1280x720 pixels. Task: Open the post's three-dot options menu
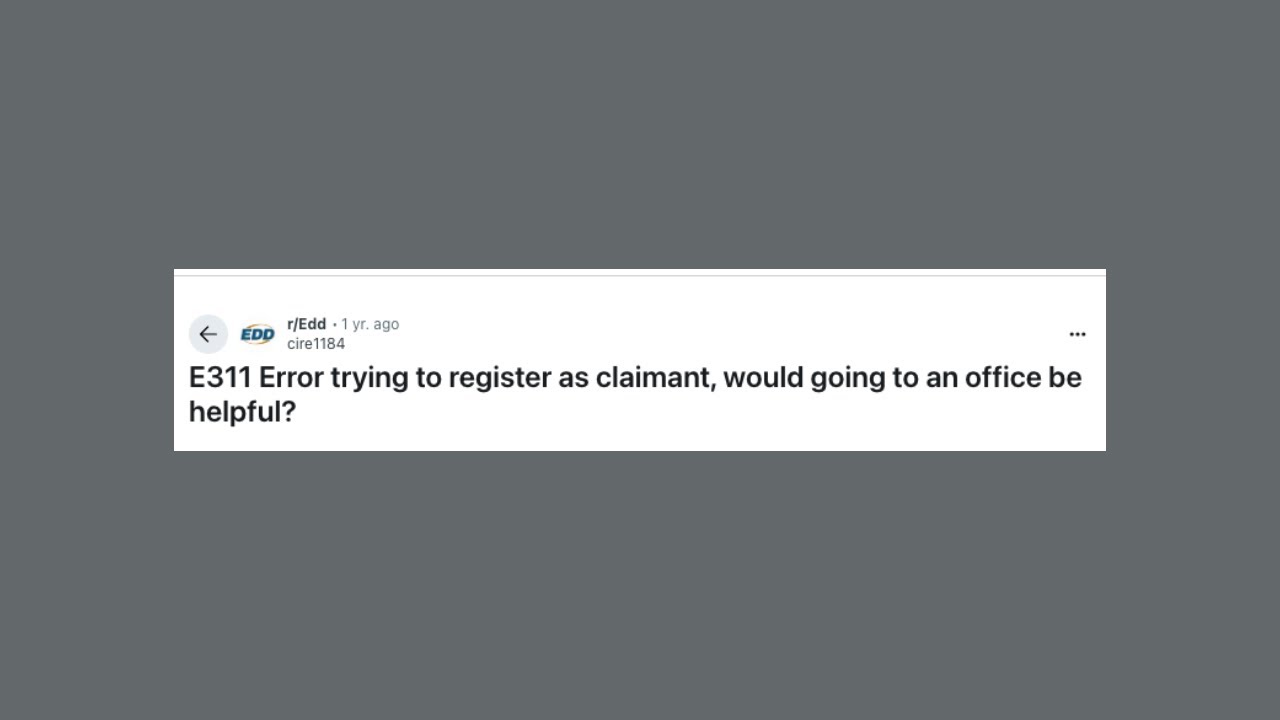point(1077,334)
